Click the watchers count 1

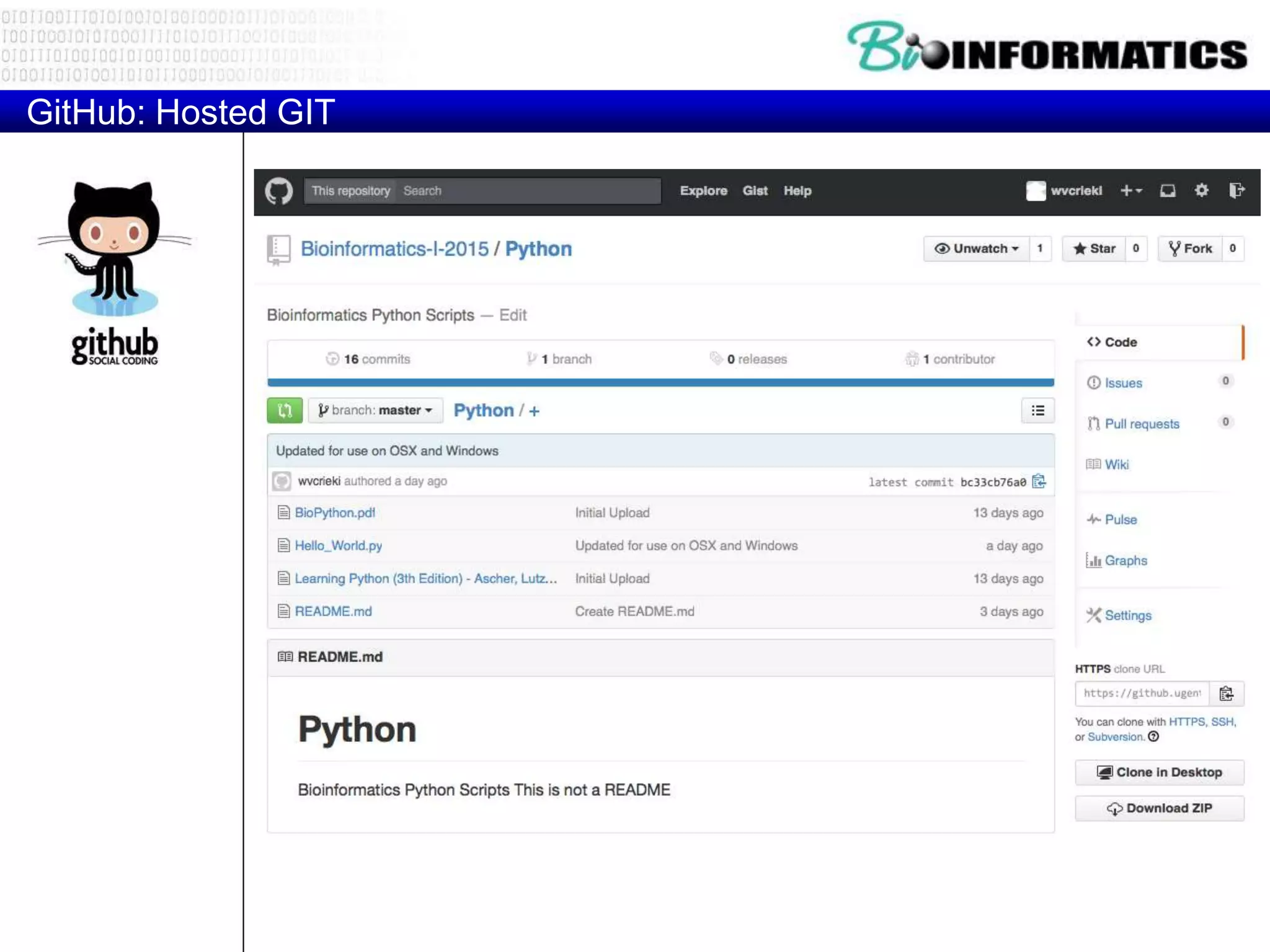point(1040,249)
